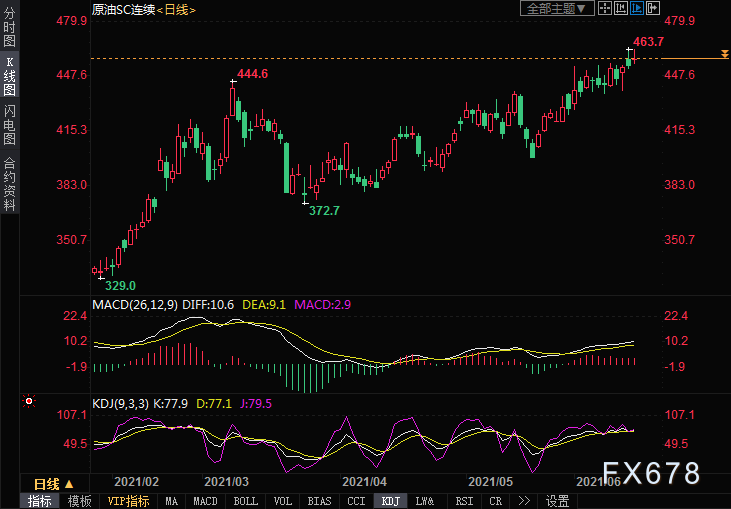The image size is (731, 509).
Task: Switch to K线图 side tab
Action: 9,76
